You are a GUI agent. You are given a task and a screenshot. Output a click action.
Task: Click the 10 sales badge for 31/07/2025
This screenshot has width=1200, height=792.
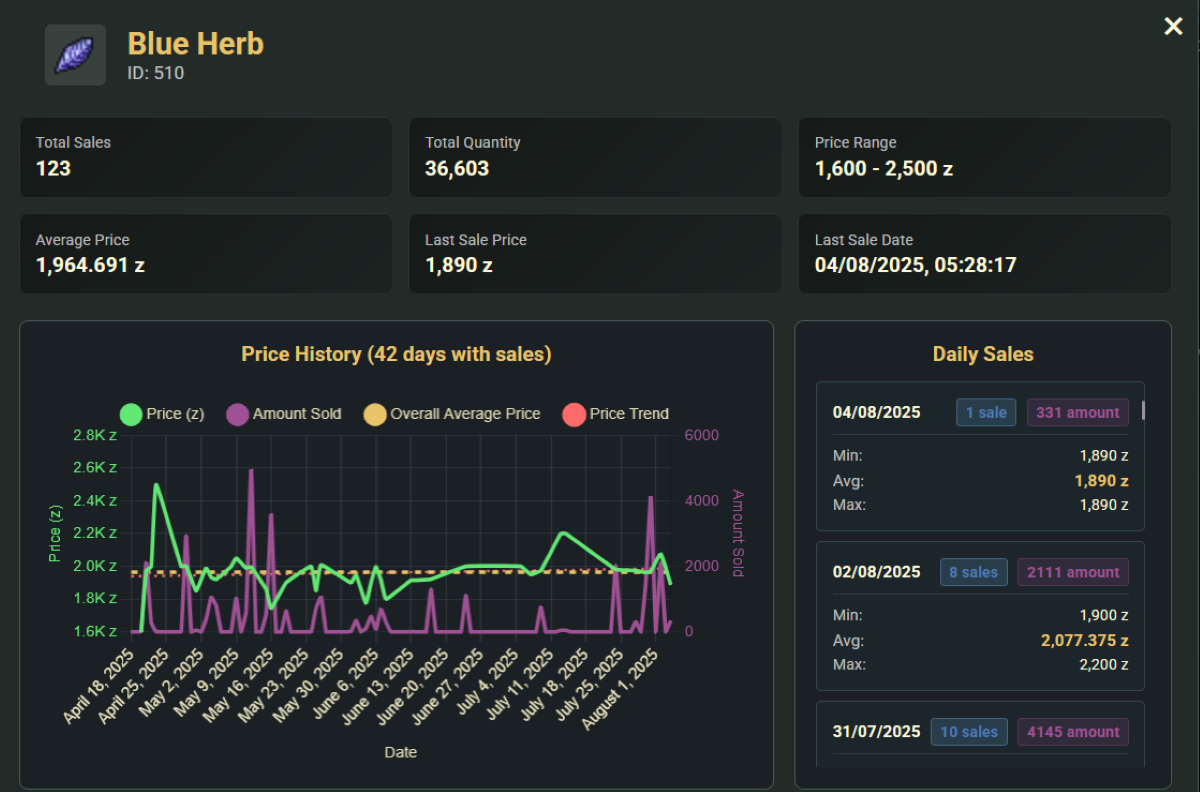969,732
